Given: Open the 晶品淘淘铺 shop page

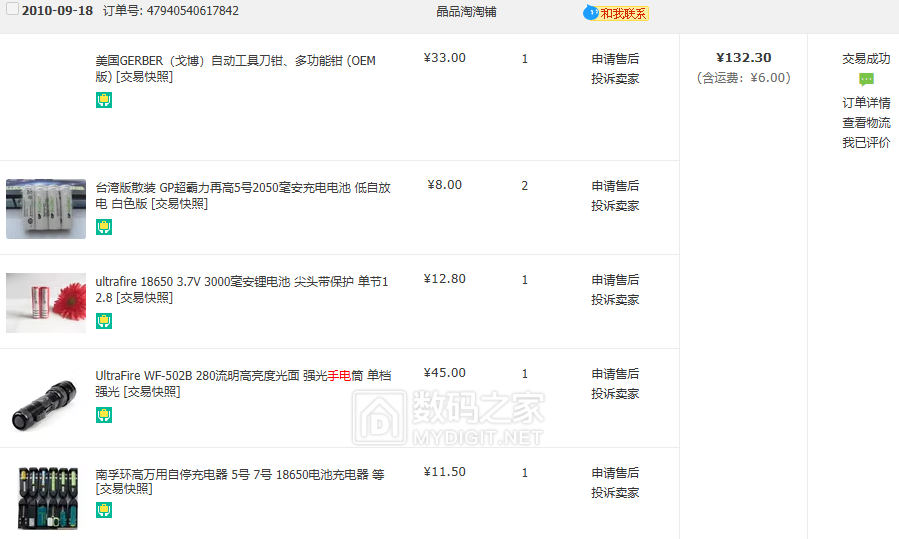Looking at the screenshot, I should pos(466,12).
